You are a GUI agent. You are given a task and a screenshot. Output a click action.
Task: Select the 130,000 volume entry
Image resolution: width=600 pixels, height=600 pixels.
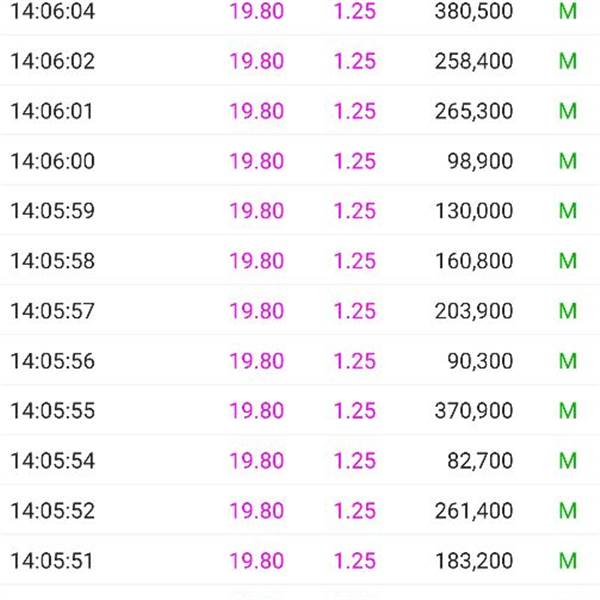[474, 211]
